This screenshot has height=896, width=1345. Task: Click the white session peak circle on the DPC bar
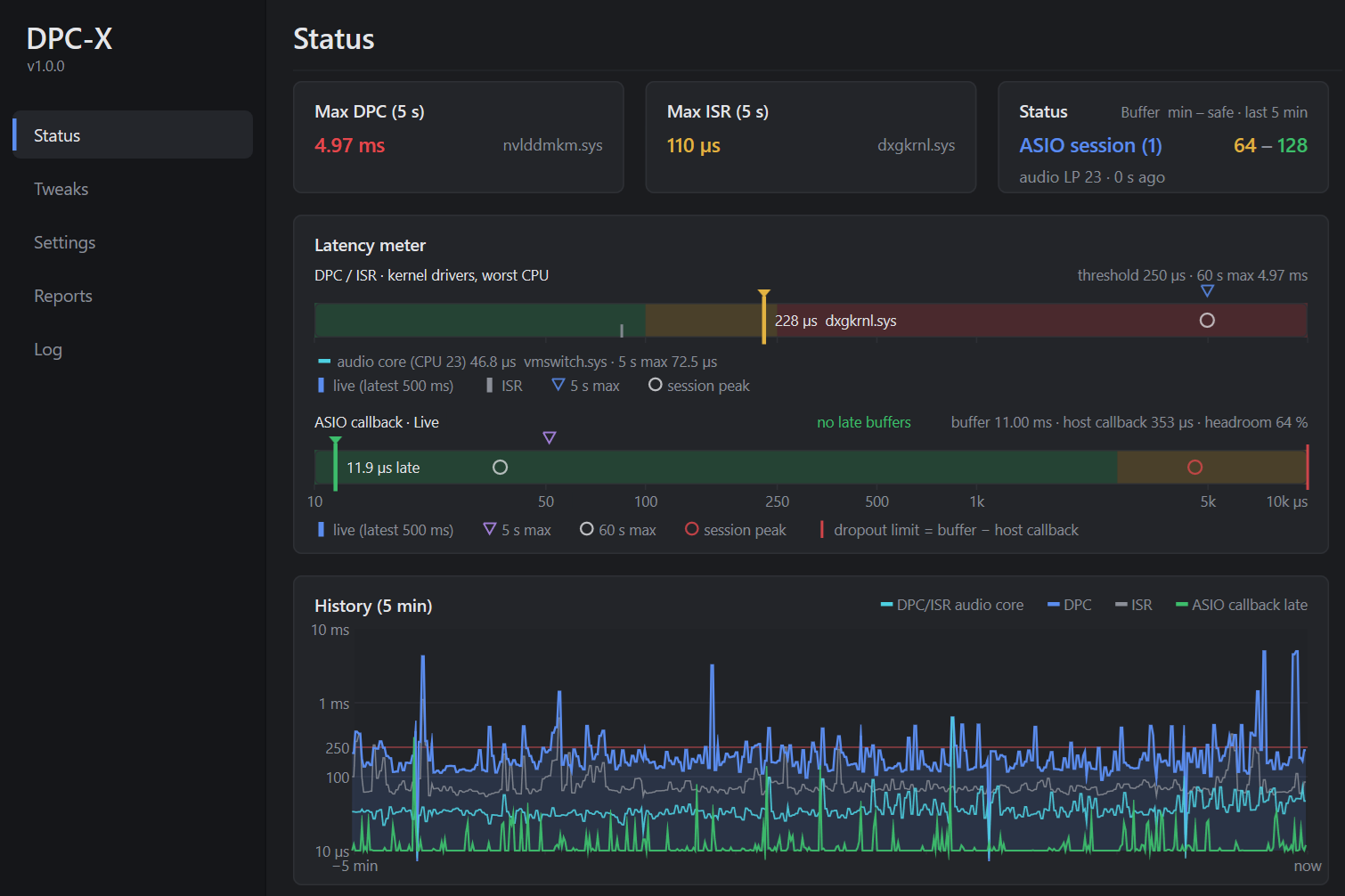coord(1207,320)
